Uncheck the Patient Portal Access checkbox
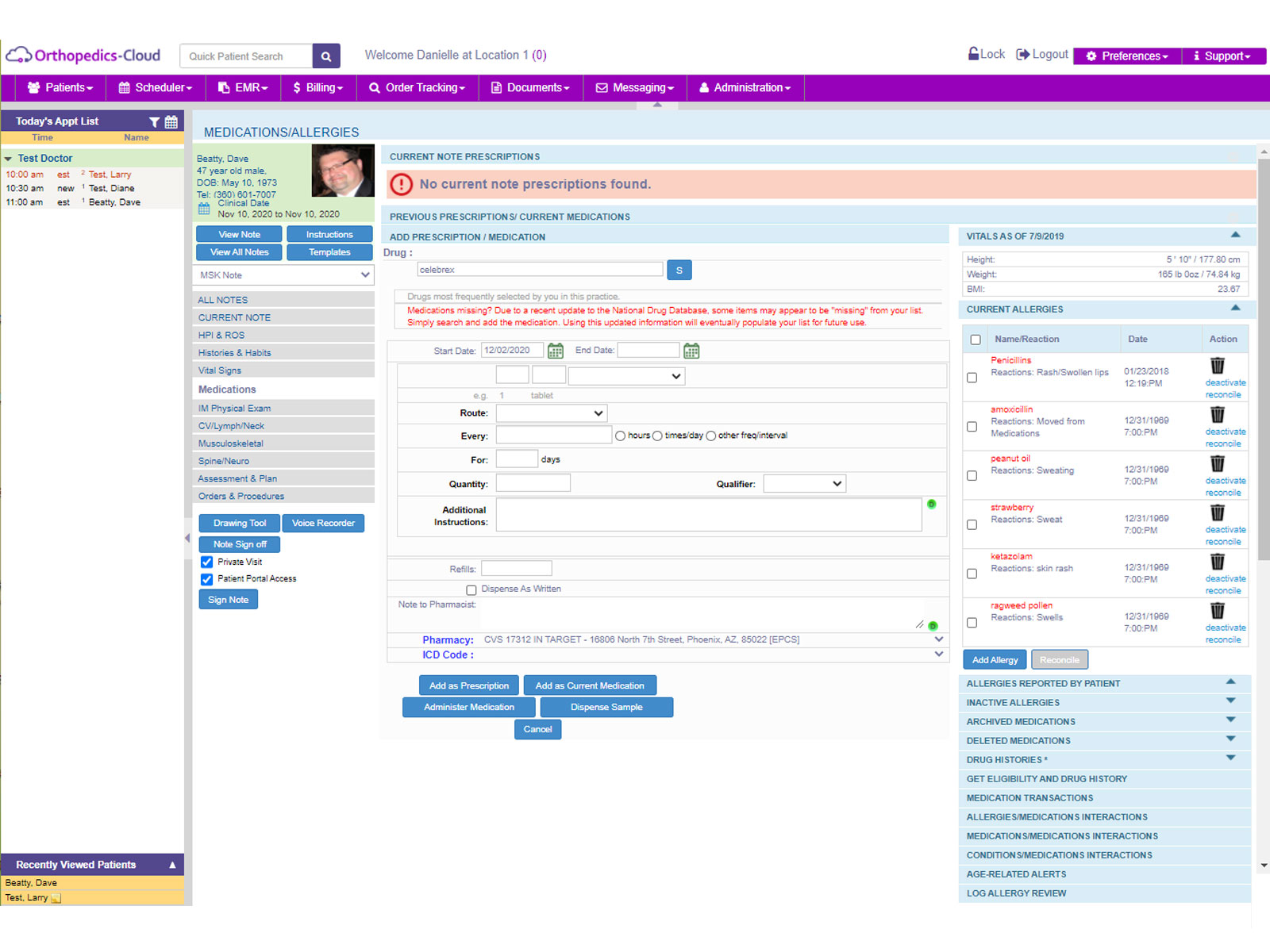 coord(206,579)
